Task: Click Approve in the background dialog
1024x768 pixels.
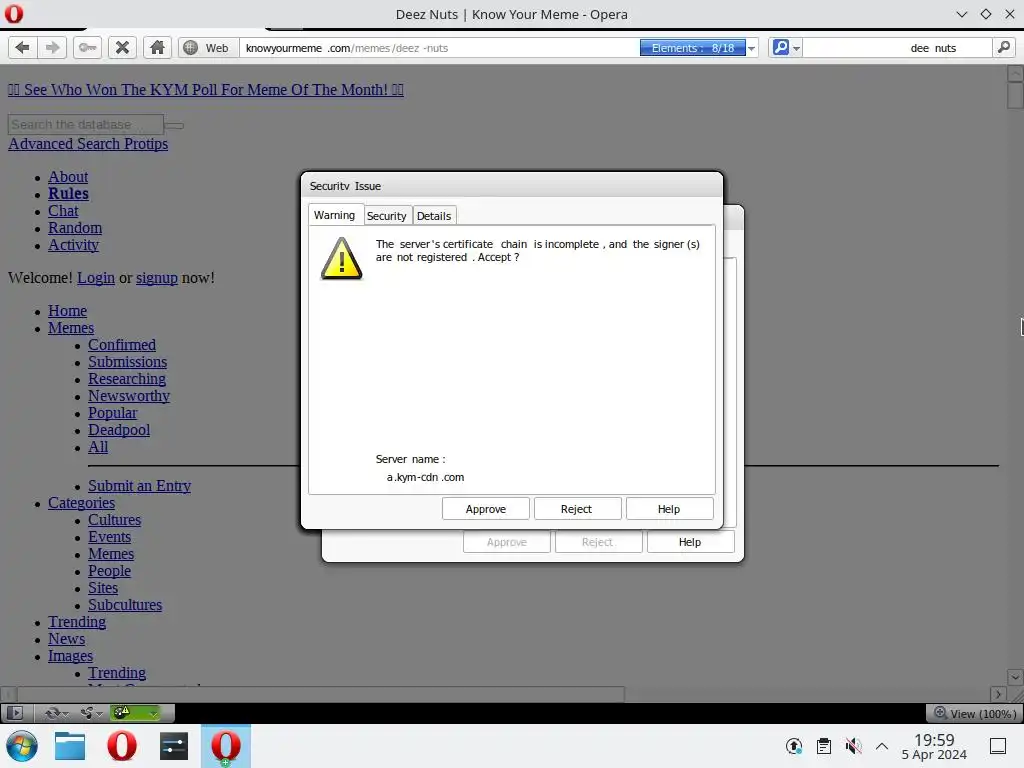Action: pos(507,542)
